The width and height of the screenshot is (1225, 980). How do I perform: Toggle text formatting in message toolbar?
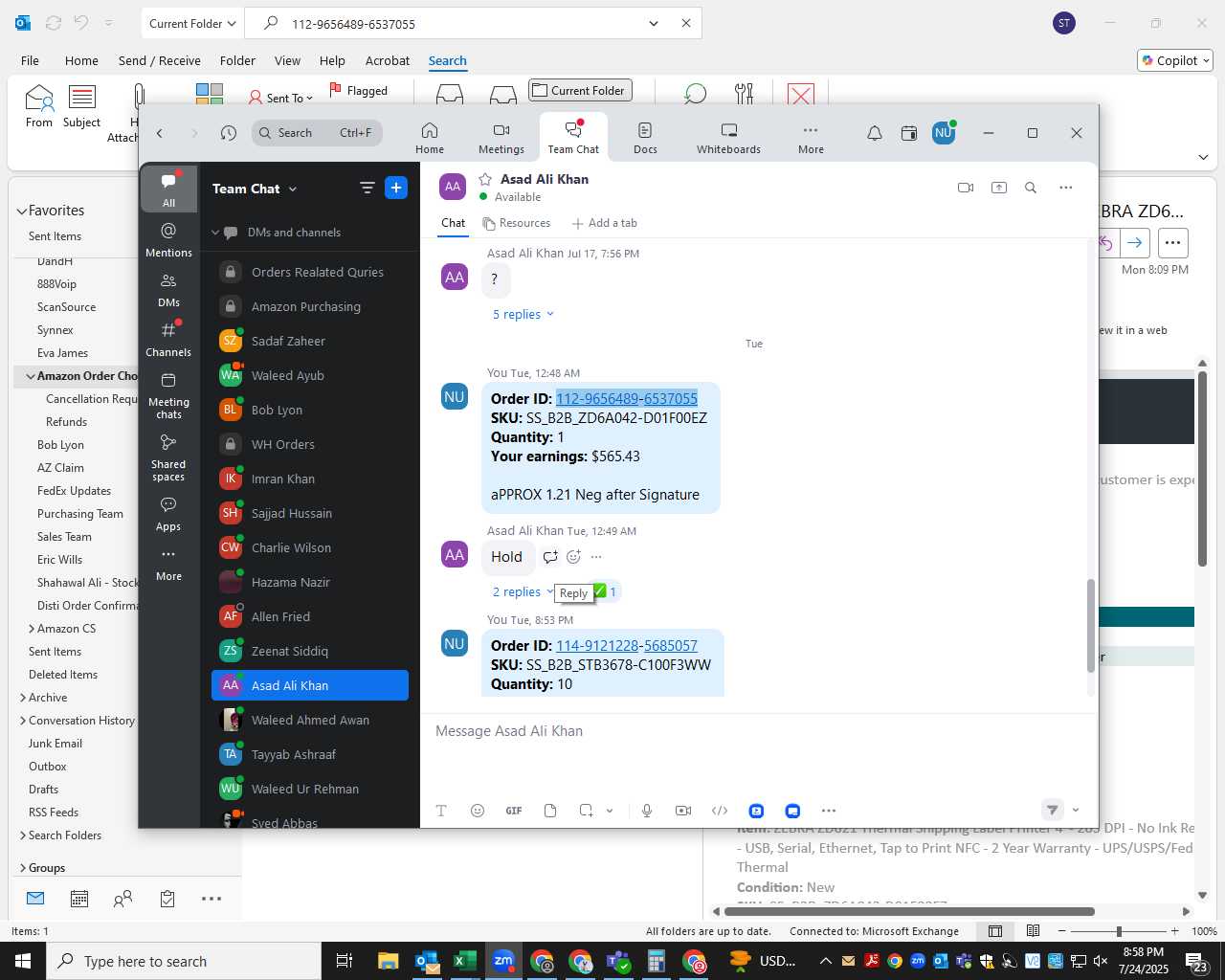[441, 811]
